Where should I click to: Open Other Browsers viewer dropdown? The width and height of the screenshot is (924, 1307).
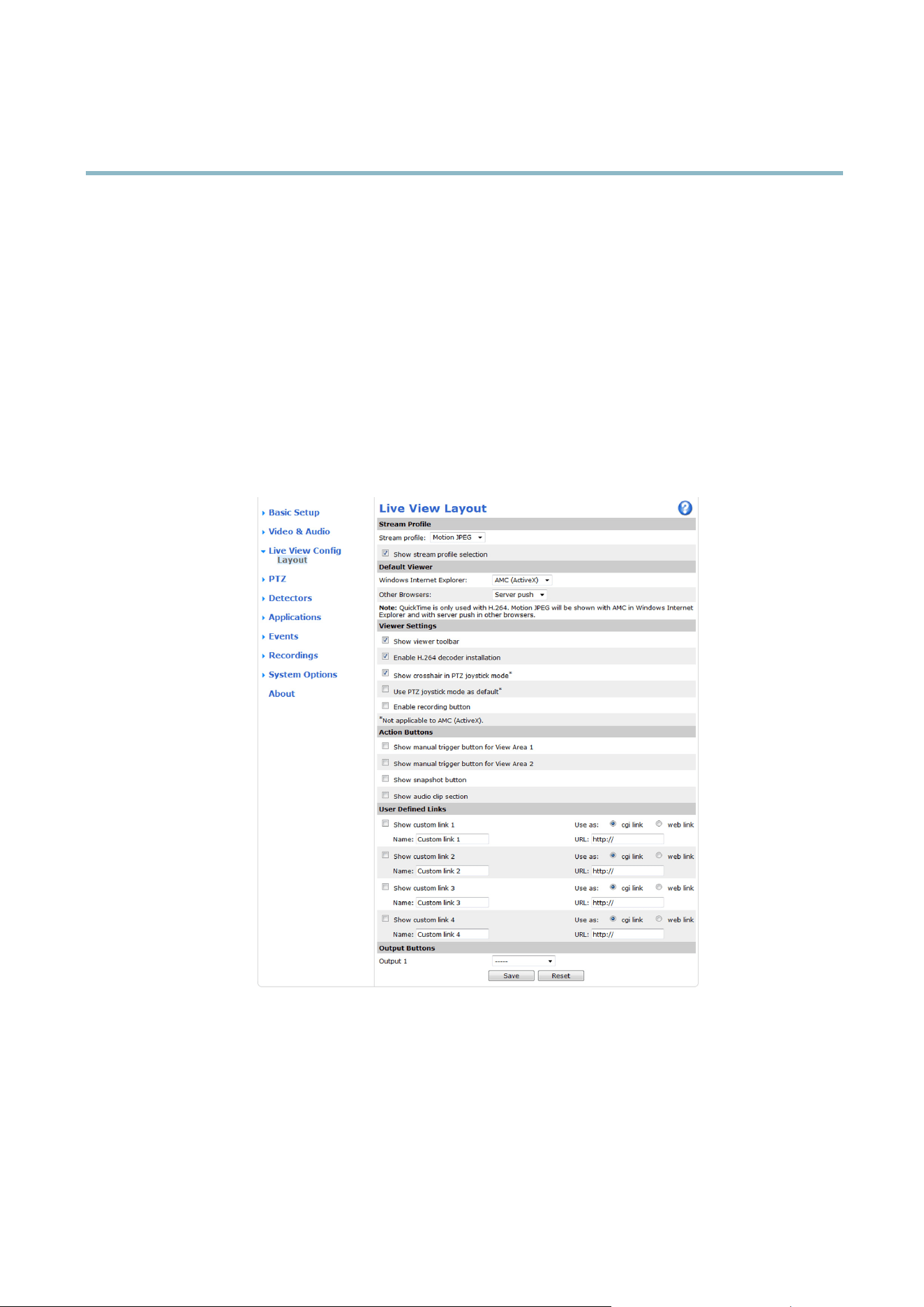pos(519,595)
